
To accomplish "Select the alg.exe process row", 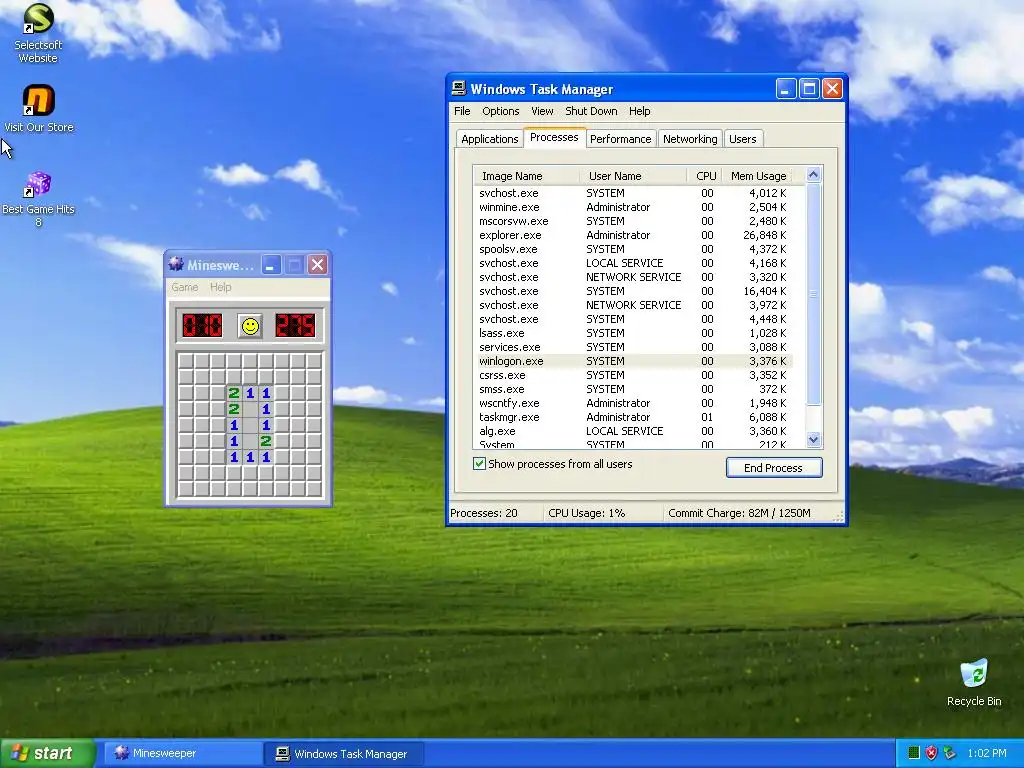I will (633, 431).
